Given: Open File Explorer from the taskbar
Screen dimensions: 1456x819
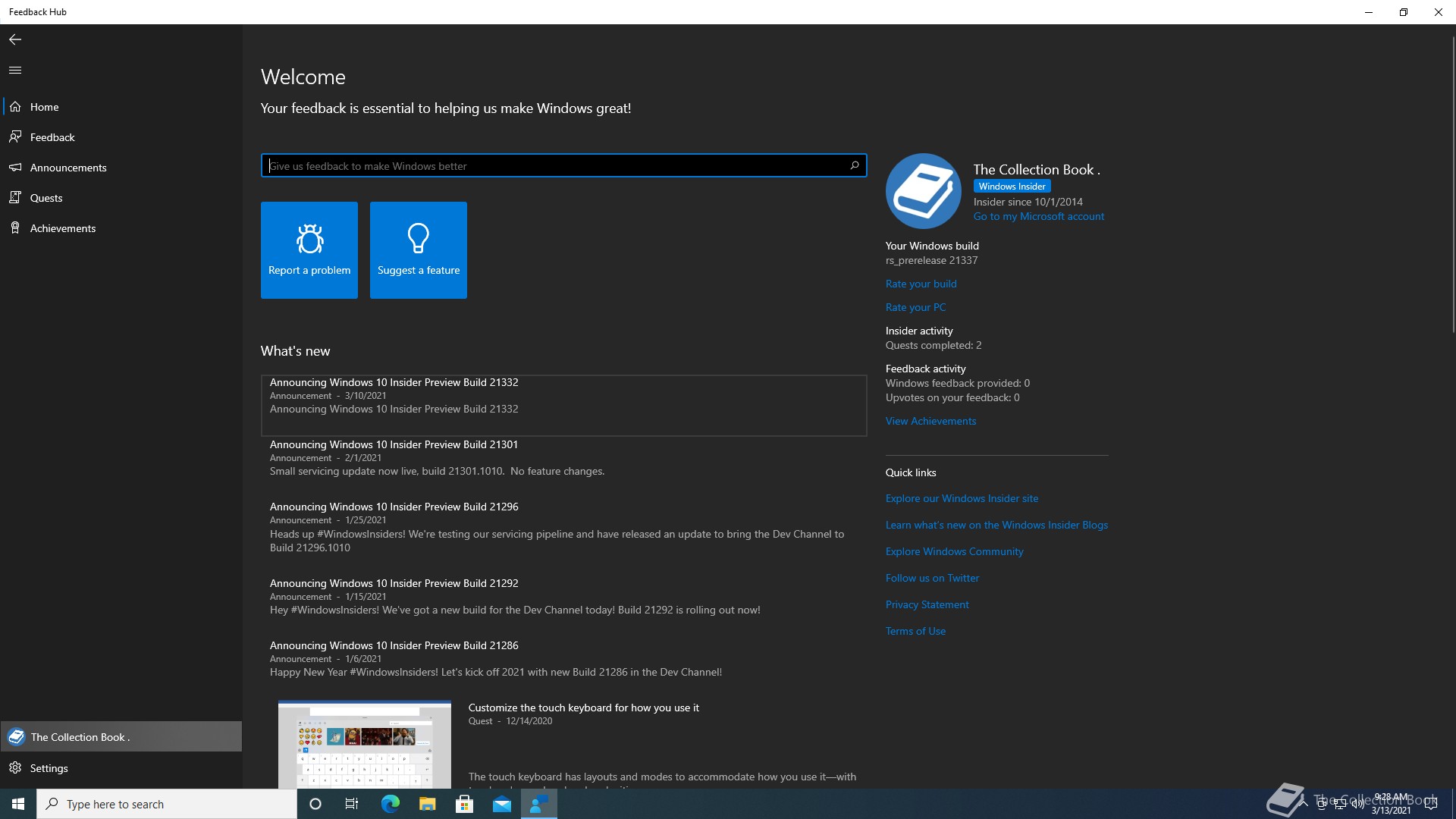Looking at the screenshot, I should coord(427,804).
